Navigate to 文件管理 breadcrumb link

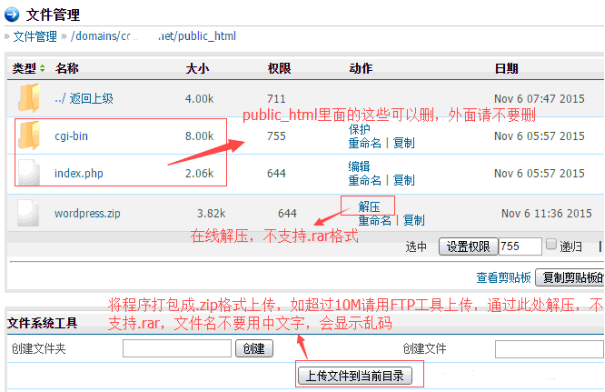35,37
